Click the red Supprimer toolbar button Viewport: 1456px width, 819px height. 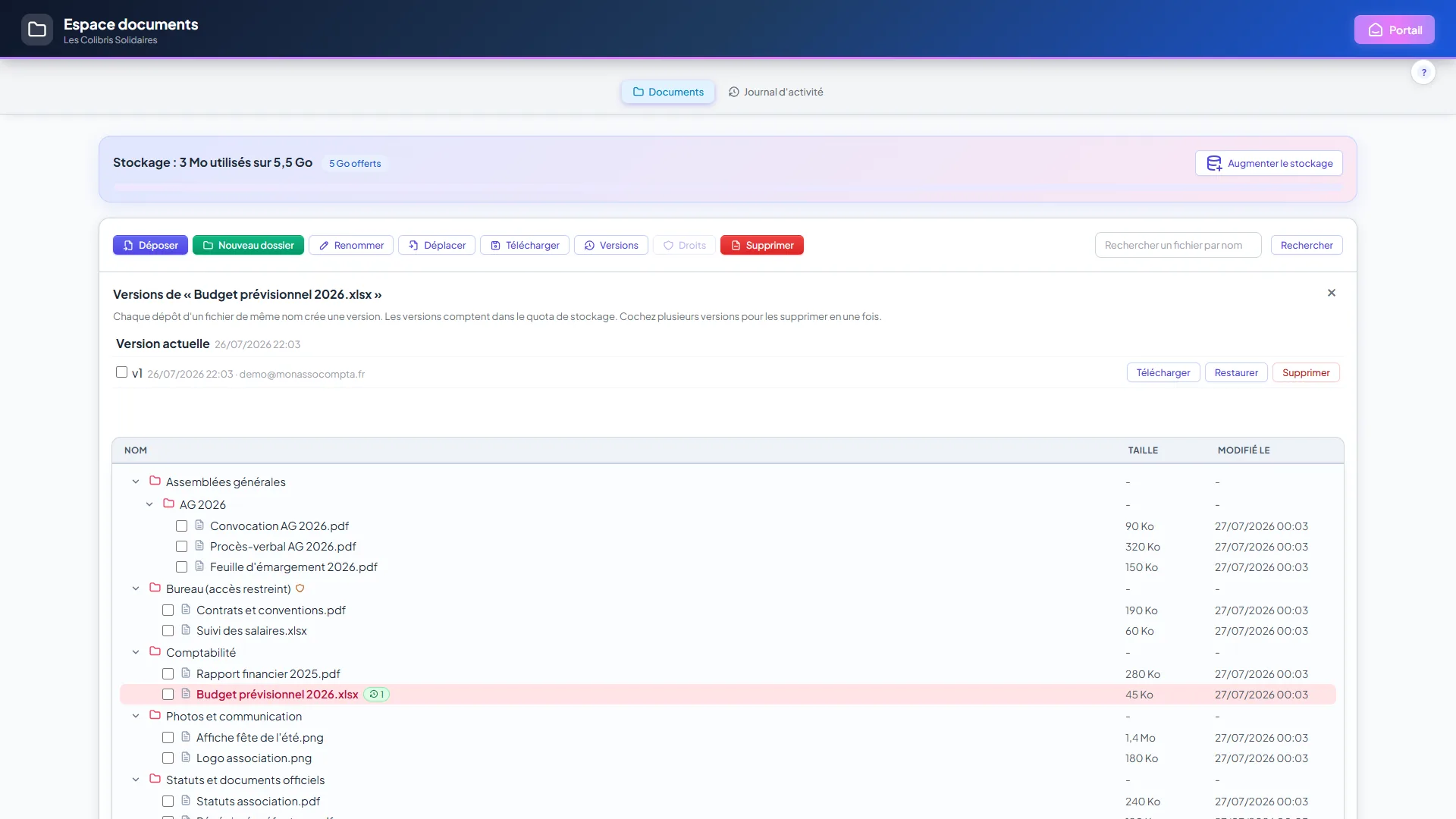(x=762, y=245)
